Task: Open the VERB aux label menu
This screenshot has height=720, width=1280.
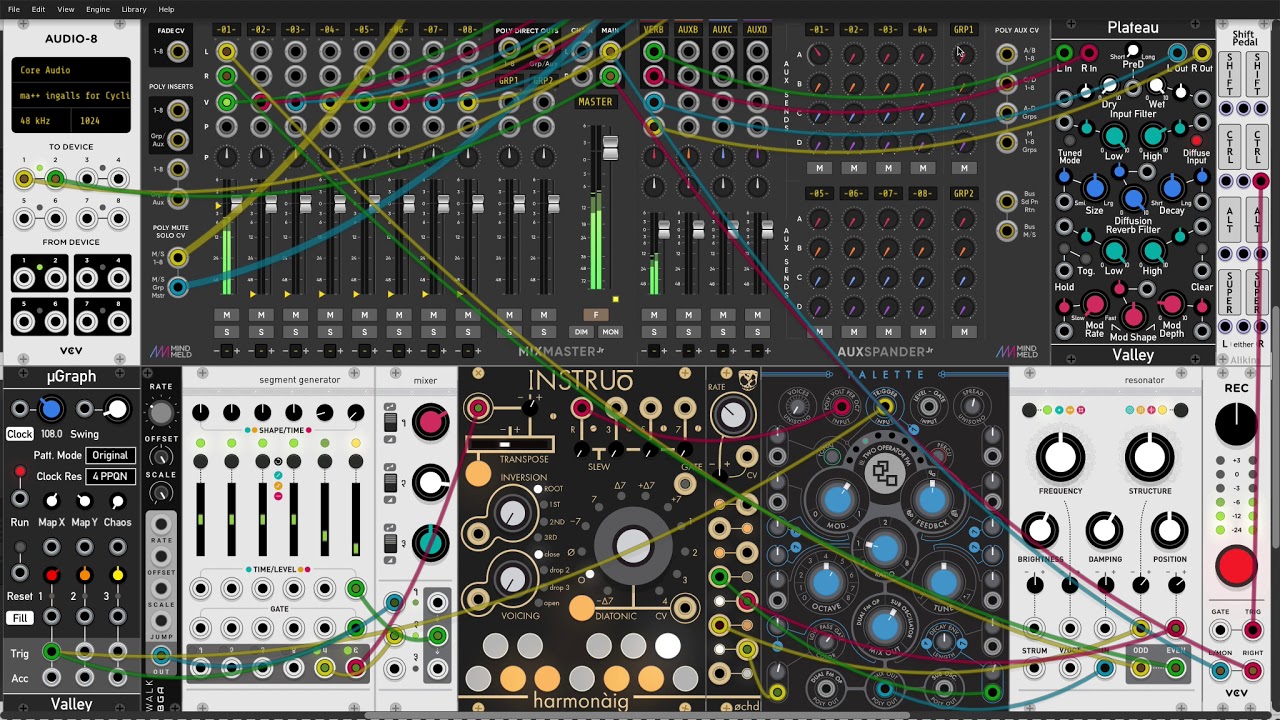Action: [653, 30]
